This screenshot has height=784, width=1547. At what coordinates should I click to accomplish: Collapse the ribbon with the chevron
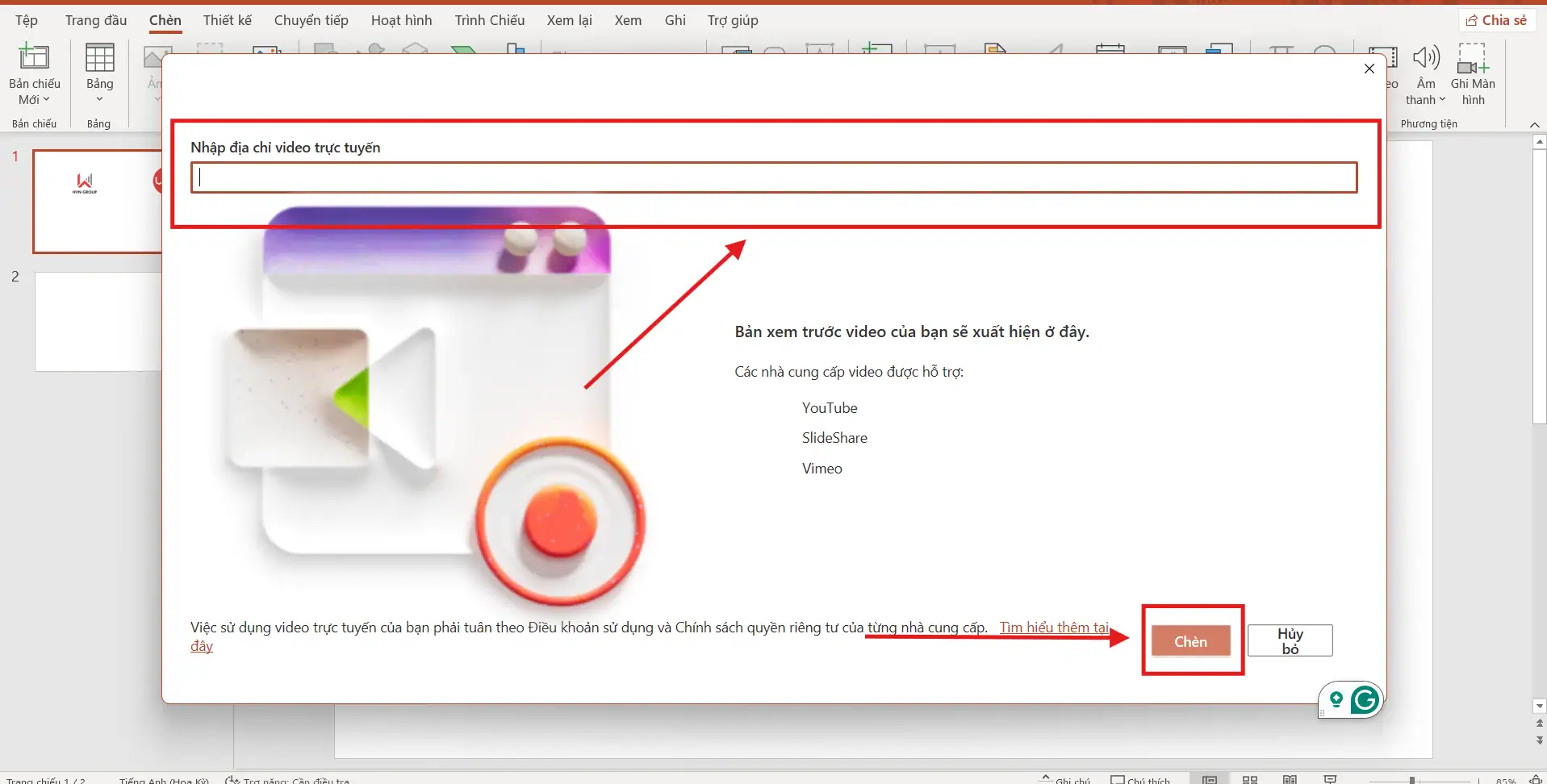pyautogui.click(x=1534, y=124)
